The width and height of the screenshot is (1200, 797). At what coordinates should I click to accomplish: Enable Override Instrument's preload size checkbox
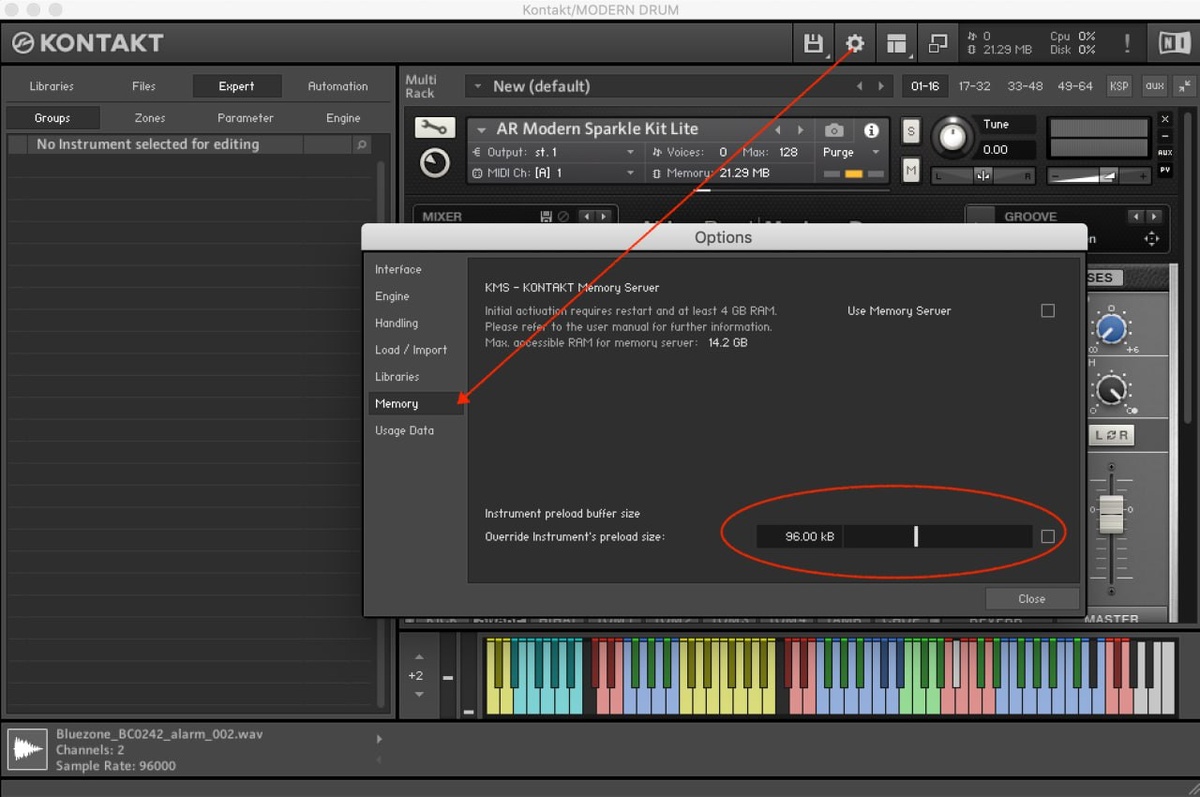tap(1048, 537)
